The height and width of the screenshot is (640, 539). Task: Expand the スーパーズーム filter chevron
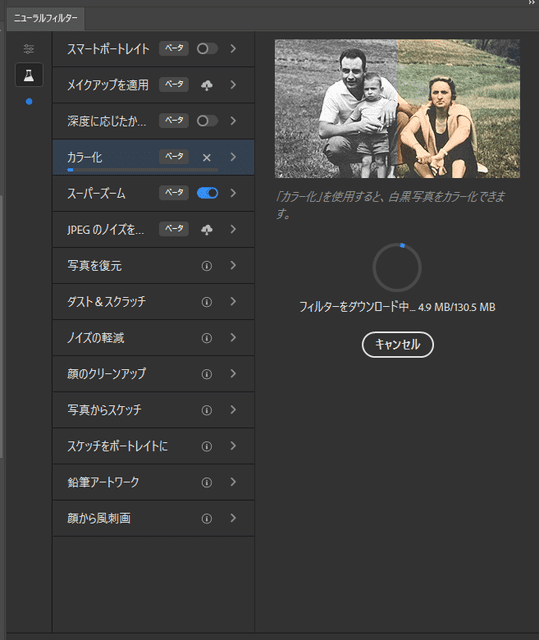(x=233, y=193)
